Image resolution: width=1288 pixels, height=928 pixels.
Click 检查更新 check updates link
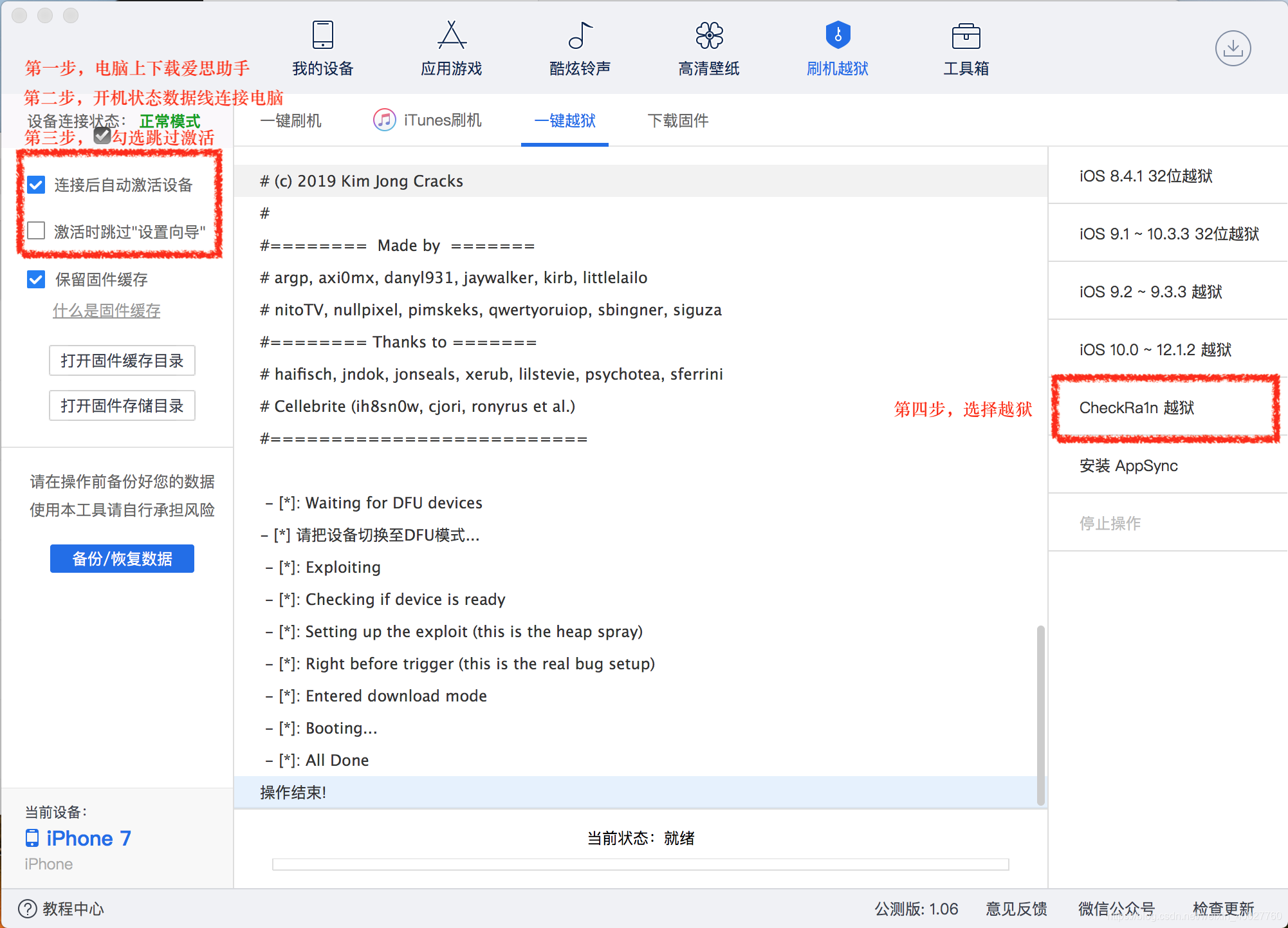pos(1224,909)
